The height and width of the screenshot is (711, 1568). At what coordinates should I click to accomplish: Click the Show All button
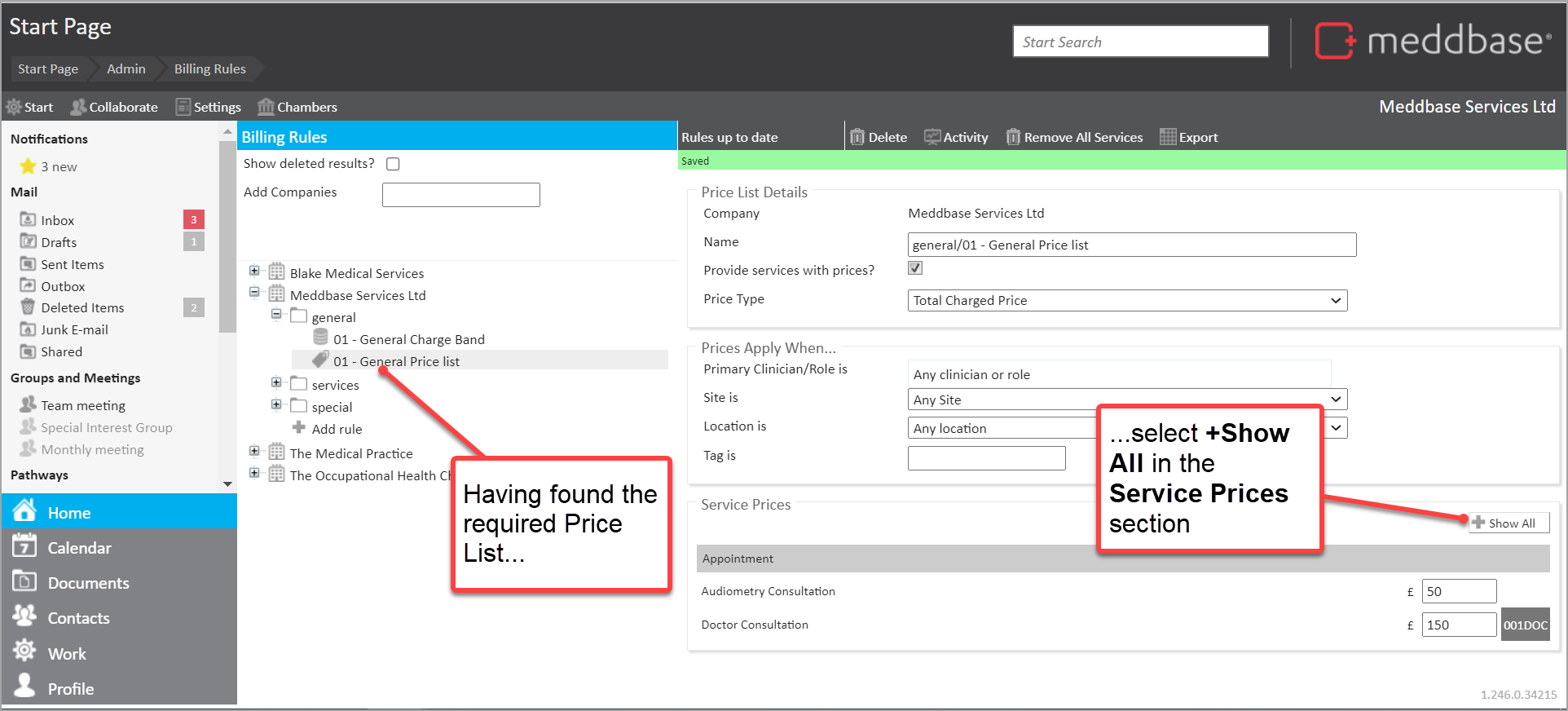click(x=1508, y=523)
